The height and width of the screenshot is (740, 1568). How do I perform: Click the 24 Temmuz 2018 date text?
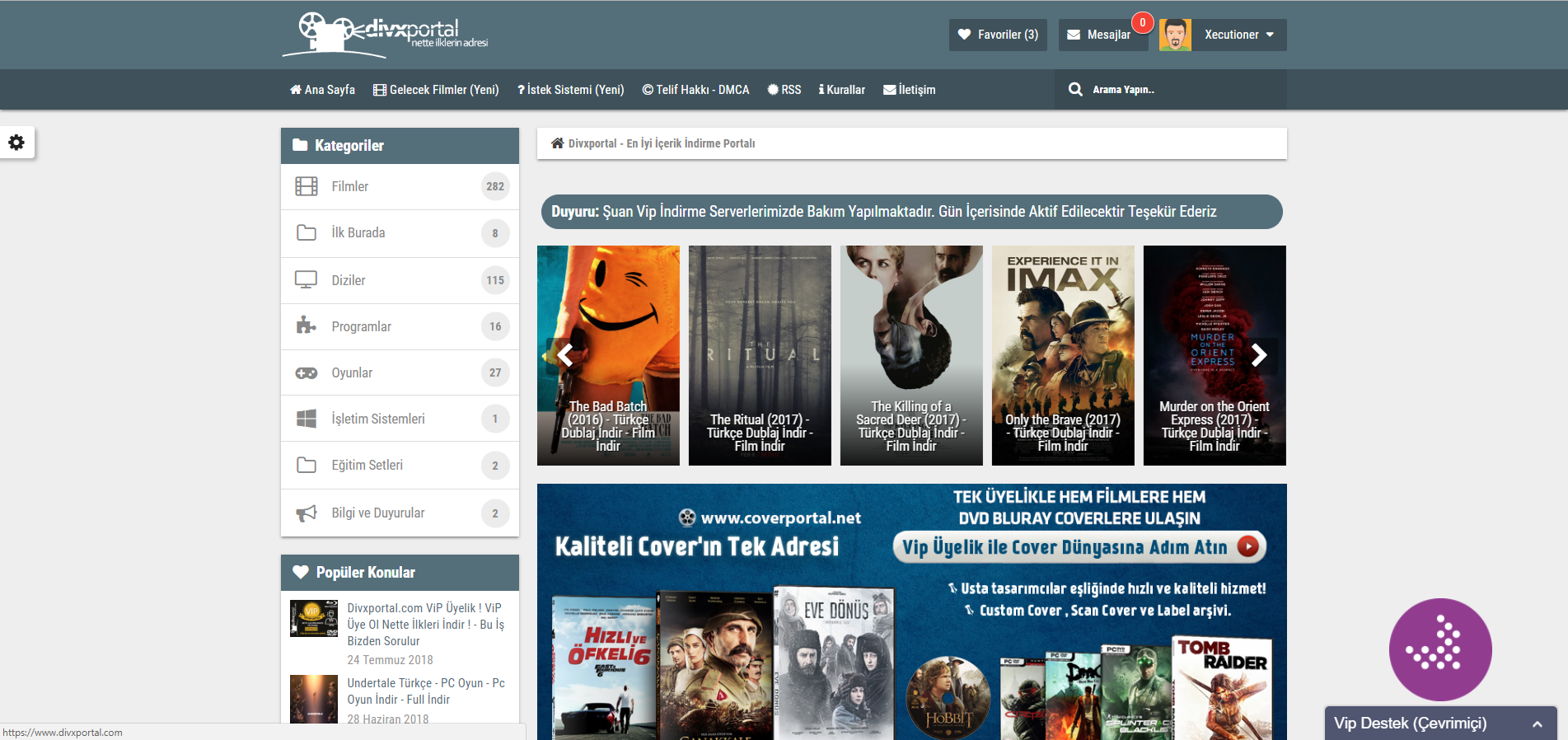click(x=390, y=660)
